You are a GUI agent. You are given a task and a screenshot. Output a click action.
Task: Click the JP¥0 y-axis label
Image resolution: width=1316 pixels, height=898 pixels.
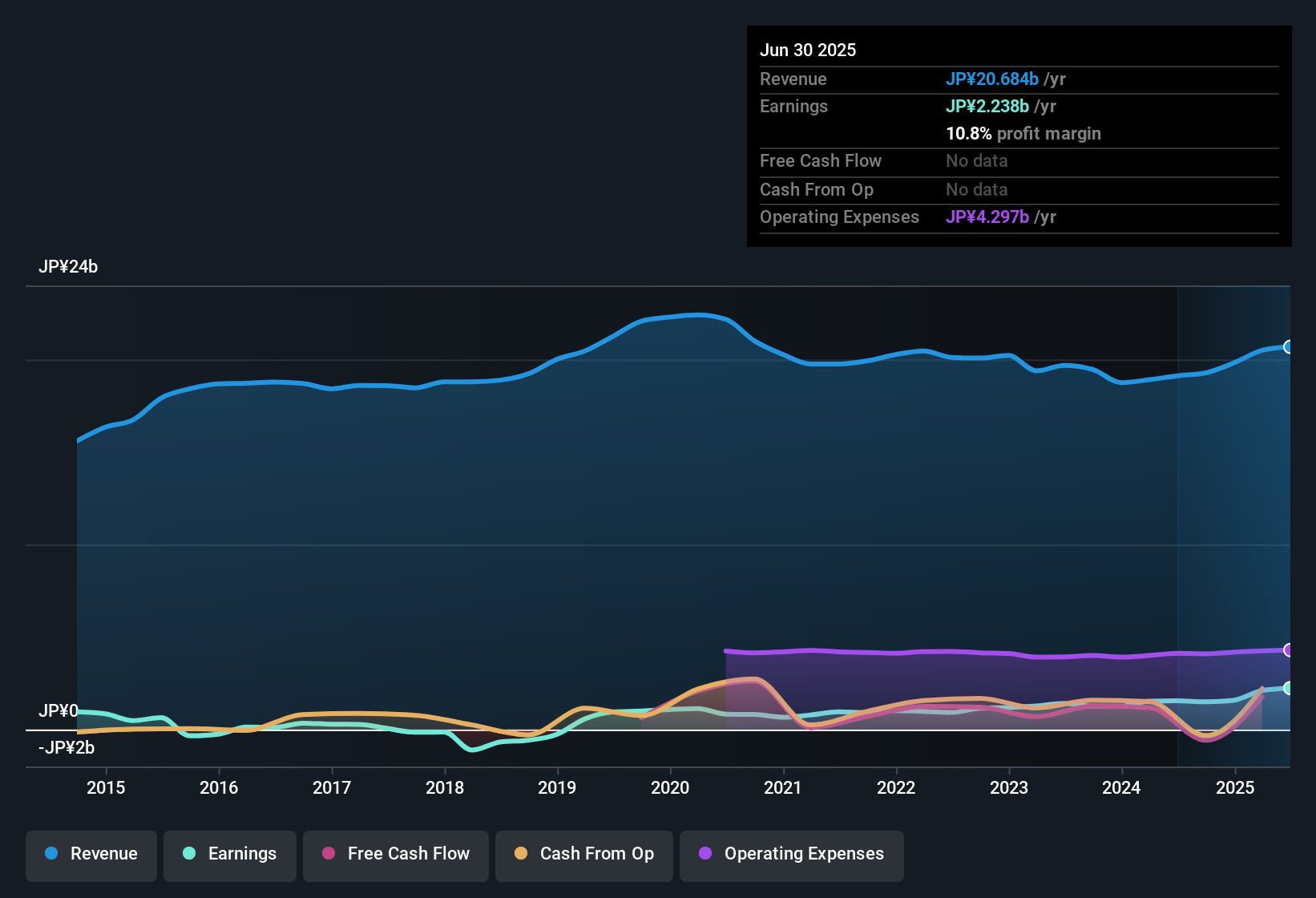[x=59, y=711]
